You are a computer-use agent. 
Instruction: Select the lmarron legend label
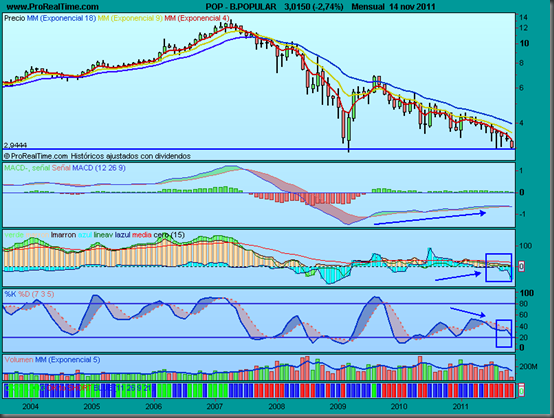coord(63,235)
